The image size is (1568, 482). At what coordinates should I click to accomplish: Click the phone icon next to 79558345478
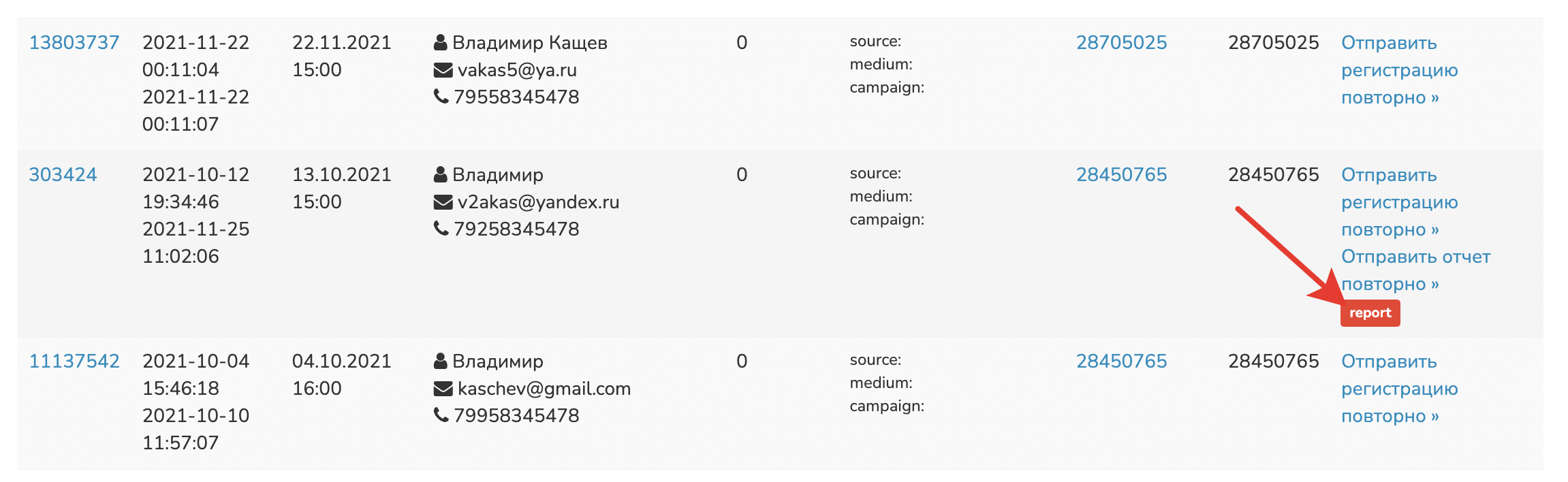point(441,97)
